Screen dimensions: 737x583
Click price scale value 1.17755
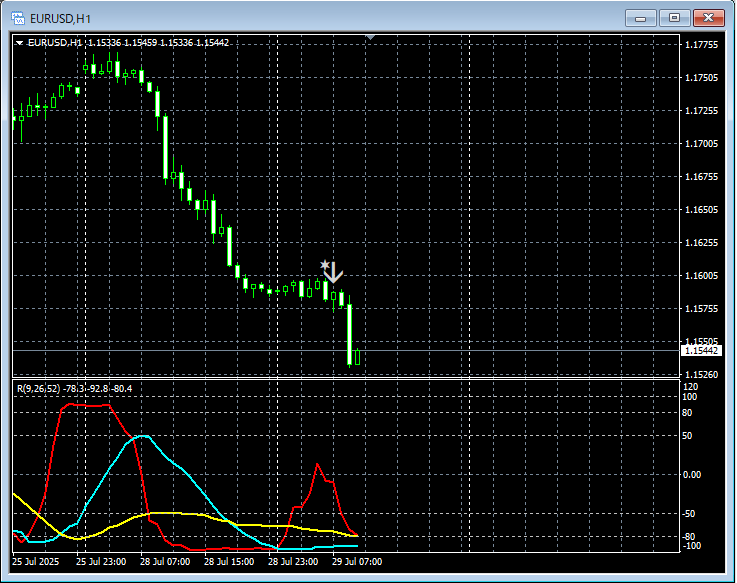click(x=702, y=45)
